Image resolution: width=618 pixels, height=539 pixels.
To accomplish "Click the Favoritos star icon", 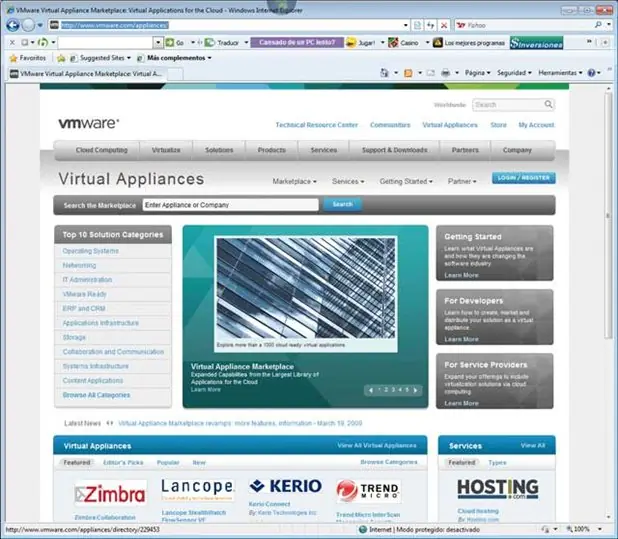I will [x=13, y=58].
